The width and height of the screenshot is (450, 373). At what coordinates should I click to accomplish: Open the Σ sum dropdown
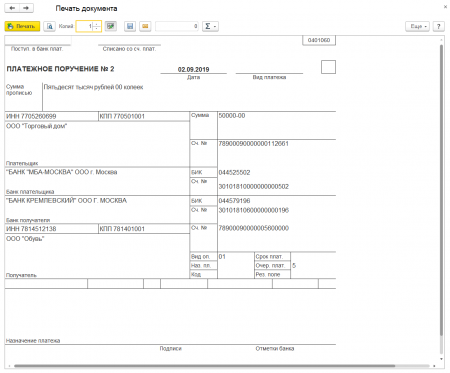210,26
